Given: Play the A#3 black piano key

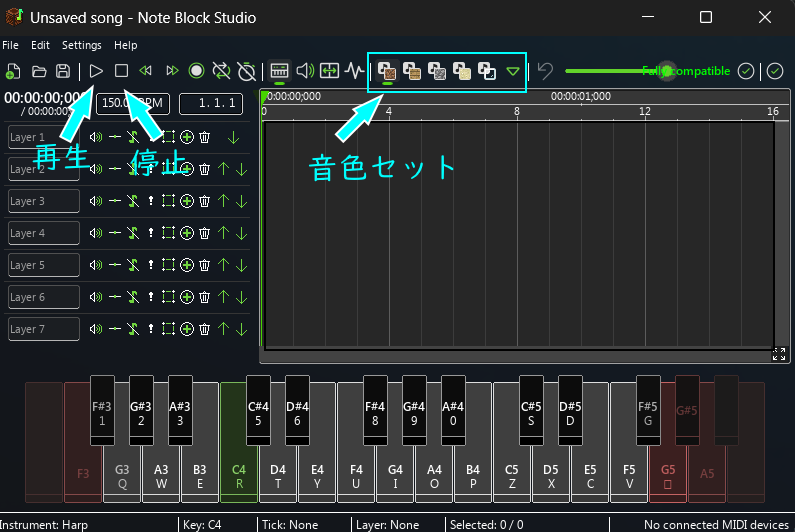Looking at the screenshot, I should click(180, 410).
